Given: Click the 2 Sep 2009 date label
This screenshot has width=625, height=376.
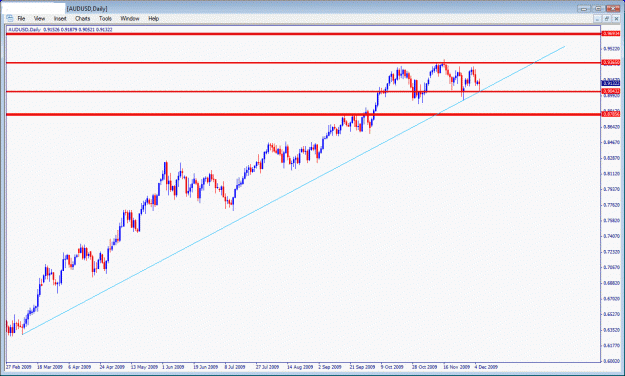Looking at the screenshot, I should tap(330, 367).
